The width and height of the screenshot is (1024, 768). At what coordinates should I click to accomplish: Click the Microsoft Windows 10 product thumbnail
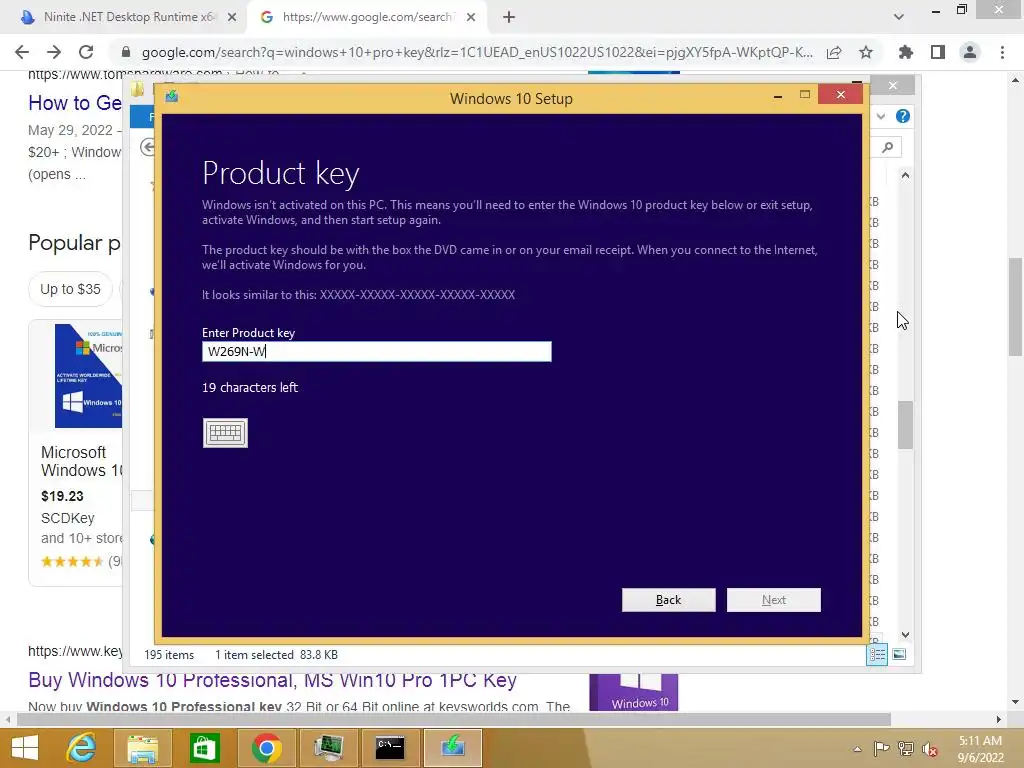coord(88,376)
